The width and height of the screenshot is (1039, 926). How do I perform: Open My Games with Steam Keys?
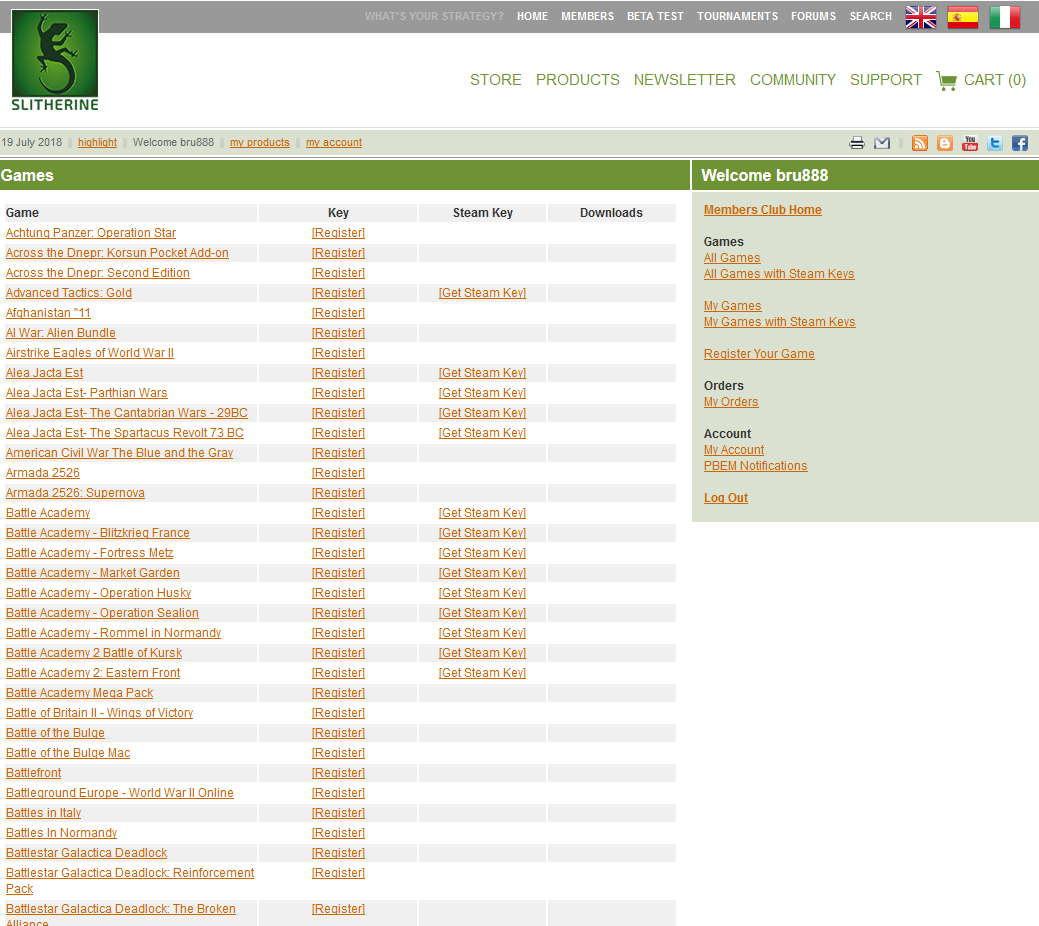tap(779, 322)
